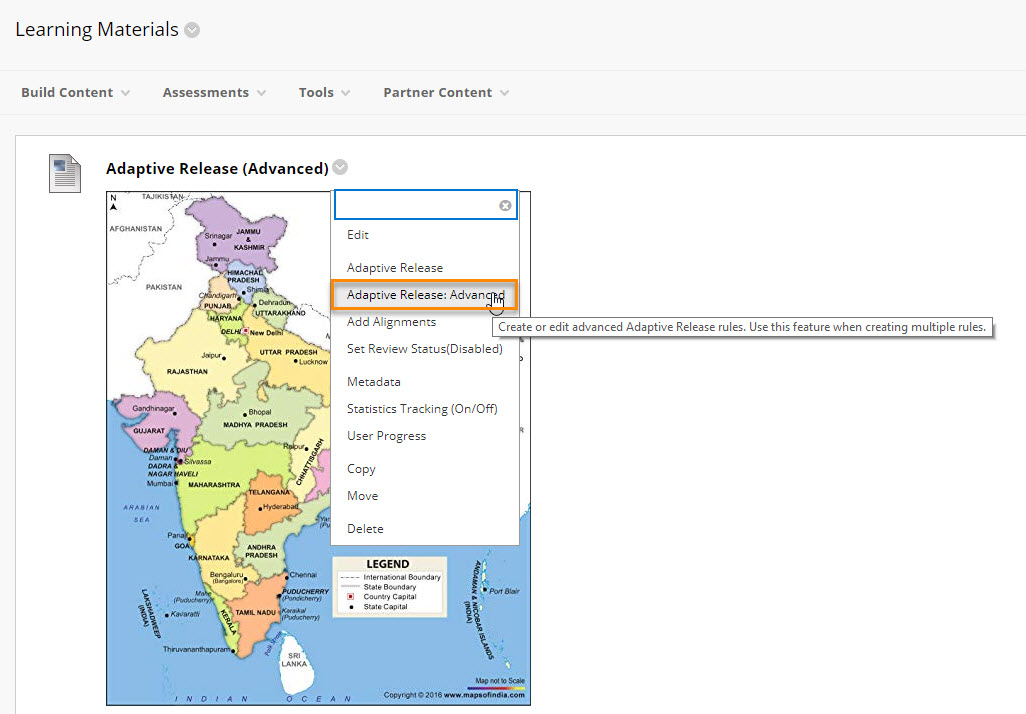Click the Adaptive Release (Advanced) title
The height and width of the screenshot is (714, 1026).
pos(217,168)
